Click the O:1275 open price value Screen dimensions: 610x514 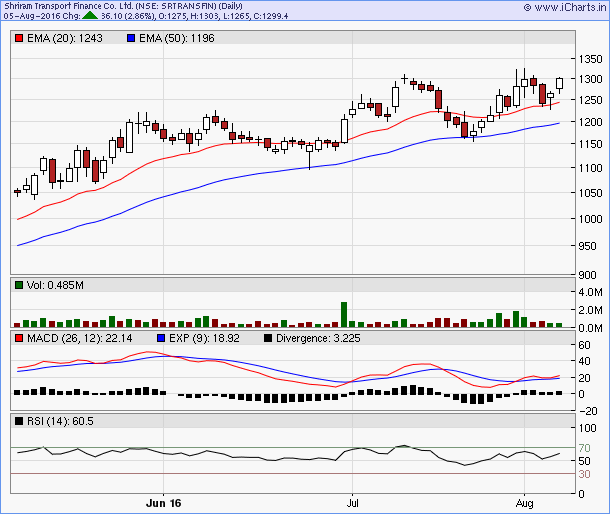tap(172, 16)
